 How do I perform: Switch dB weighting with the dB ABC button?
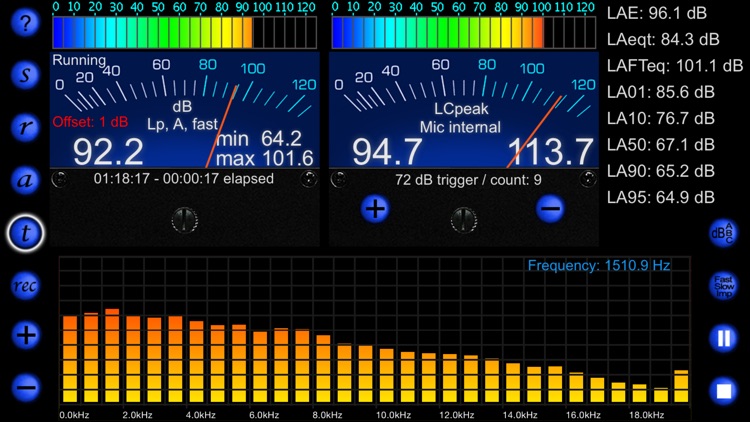pos(723,233)
